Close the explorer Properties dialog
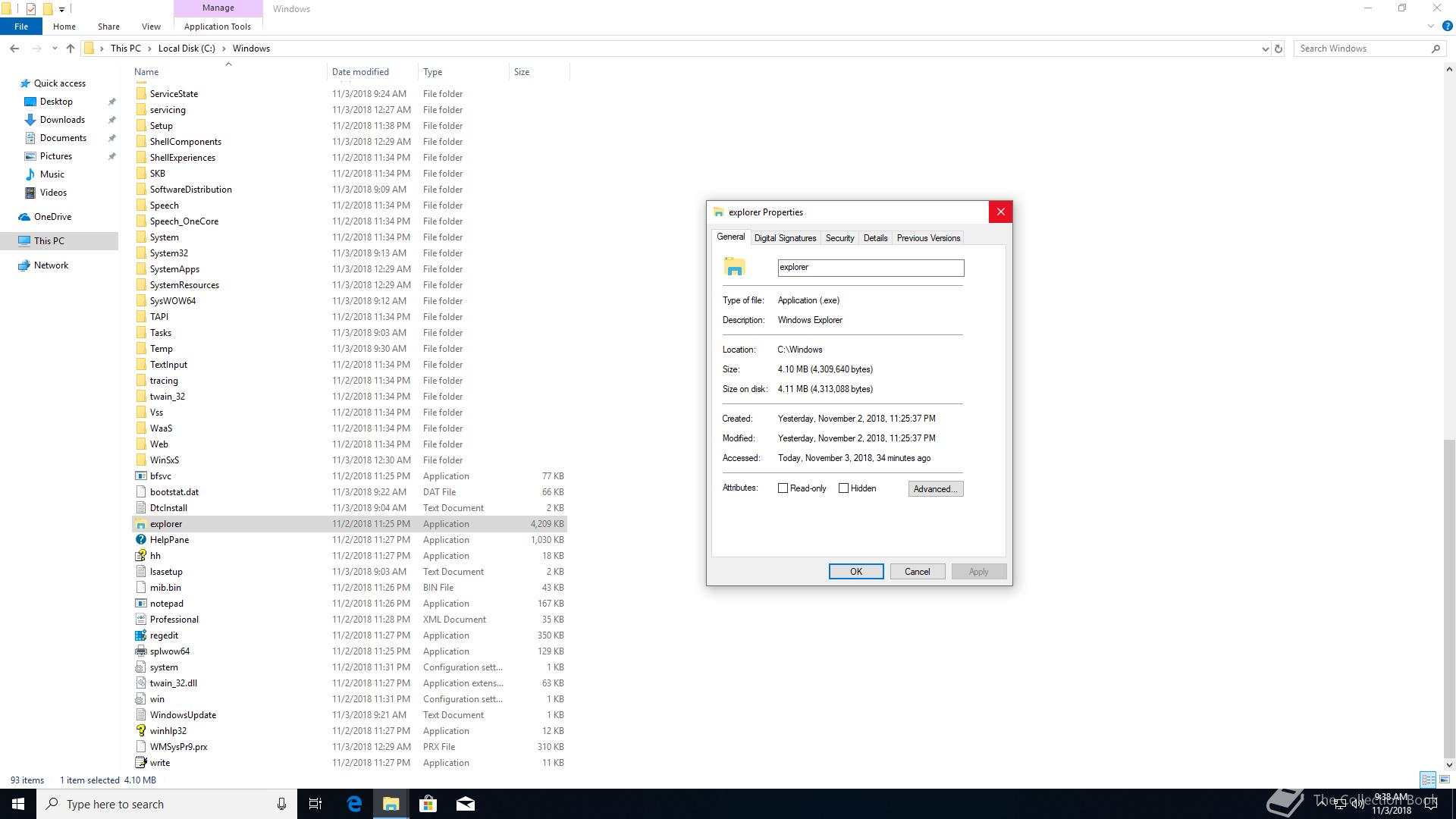The width and height of the screenshot is (1456, 819). click(1000, 212)
